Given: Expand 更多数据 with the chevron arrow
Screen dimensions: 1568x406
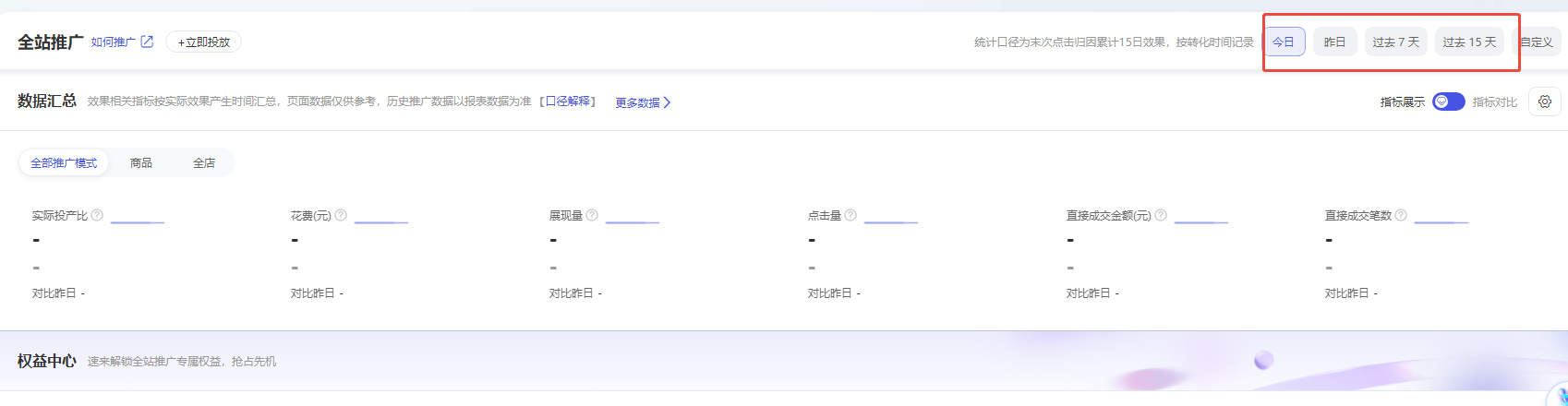Looking at the screenshot, I should pyautogui.click(x=667, y=102).
